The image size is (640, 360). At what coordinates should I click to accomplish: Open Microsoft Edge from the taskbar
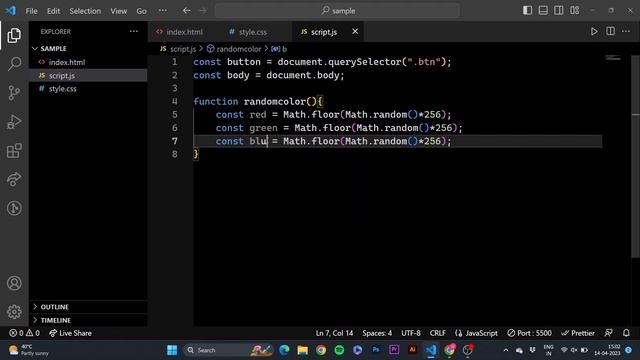(284, 350)
